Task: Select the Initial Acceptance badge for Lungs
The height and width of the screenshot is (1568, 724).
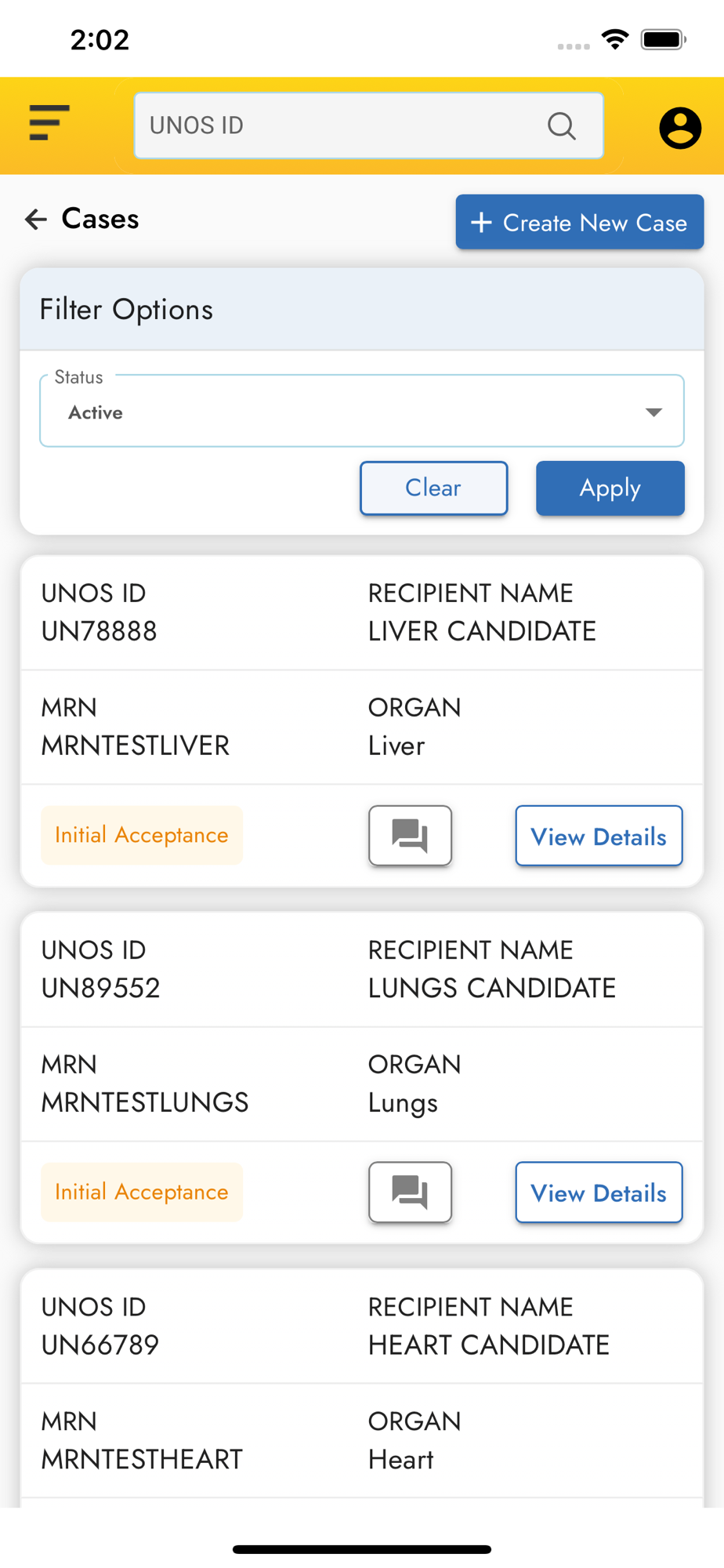Action: point(142,1192)
